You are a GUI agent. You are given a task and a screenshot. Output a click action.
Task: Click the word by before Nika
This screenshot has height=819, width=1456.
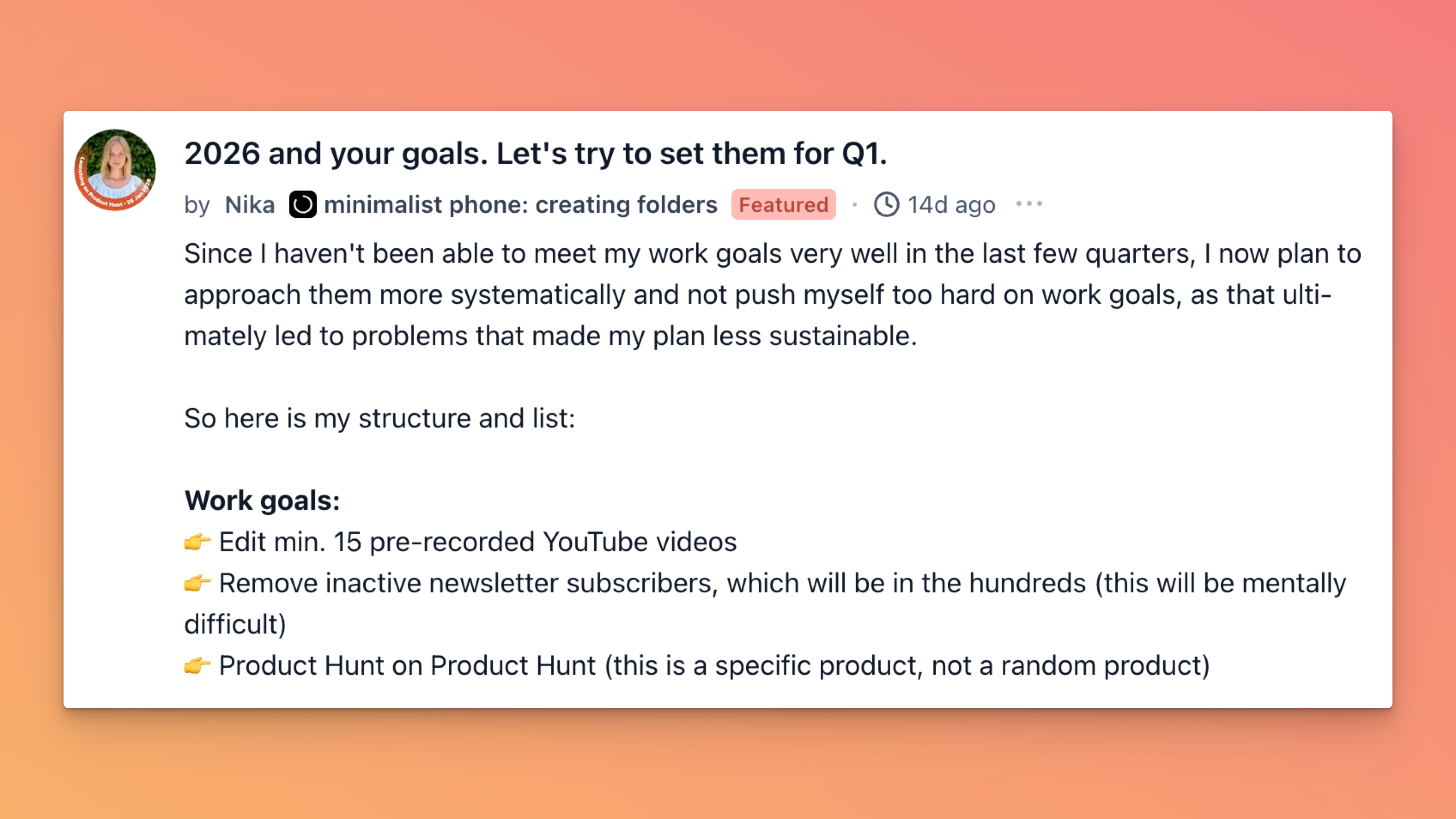point(197,206)
